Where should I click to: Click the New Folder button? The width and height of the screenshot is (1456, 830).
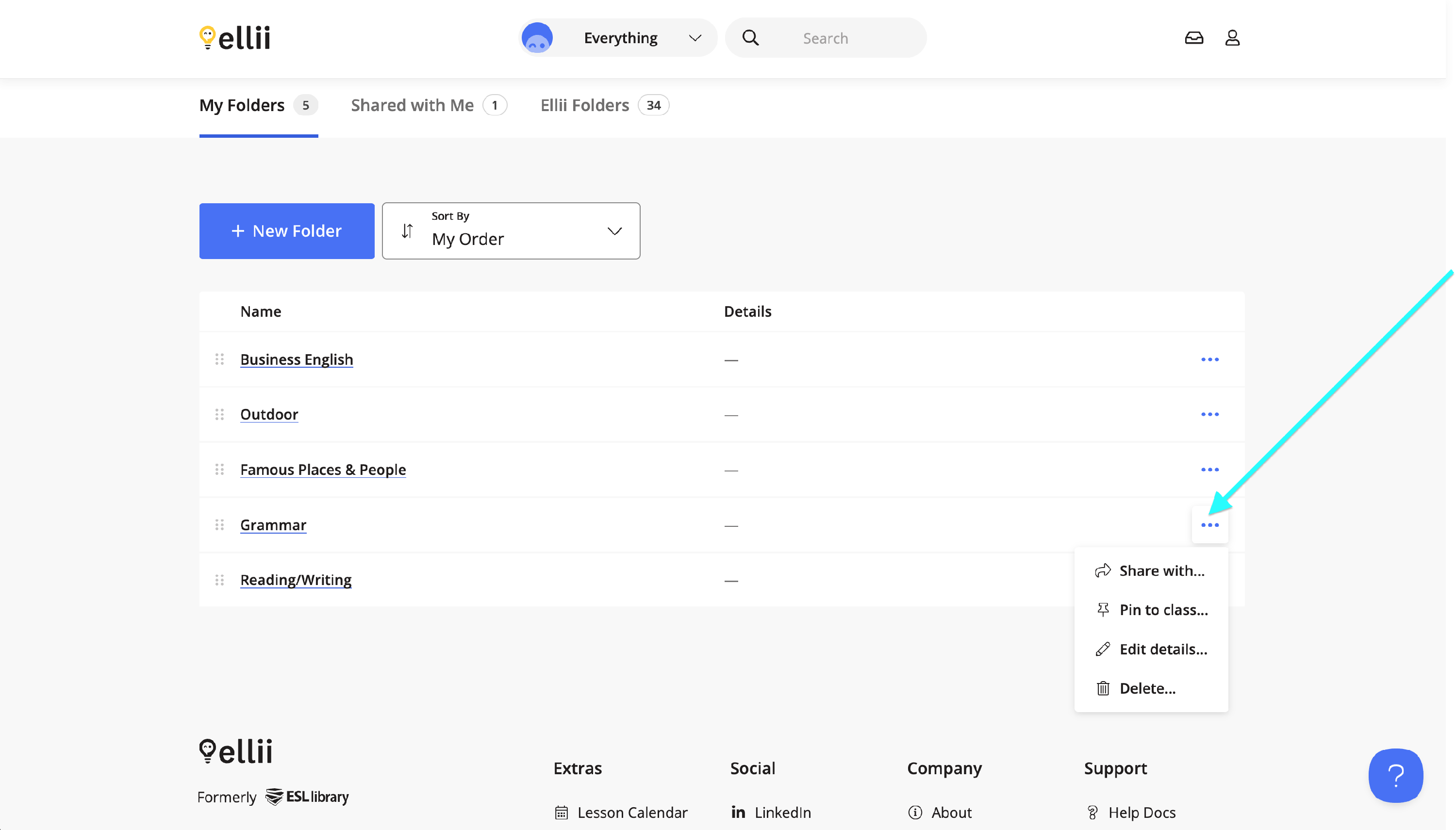point(286,231)
